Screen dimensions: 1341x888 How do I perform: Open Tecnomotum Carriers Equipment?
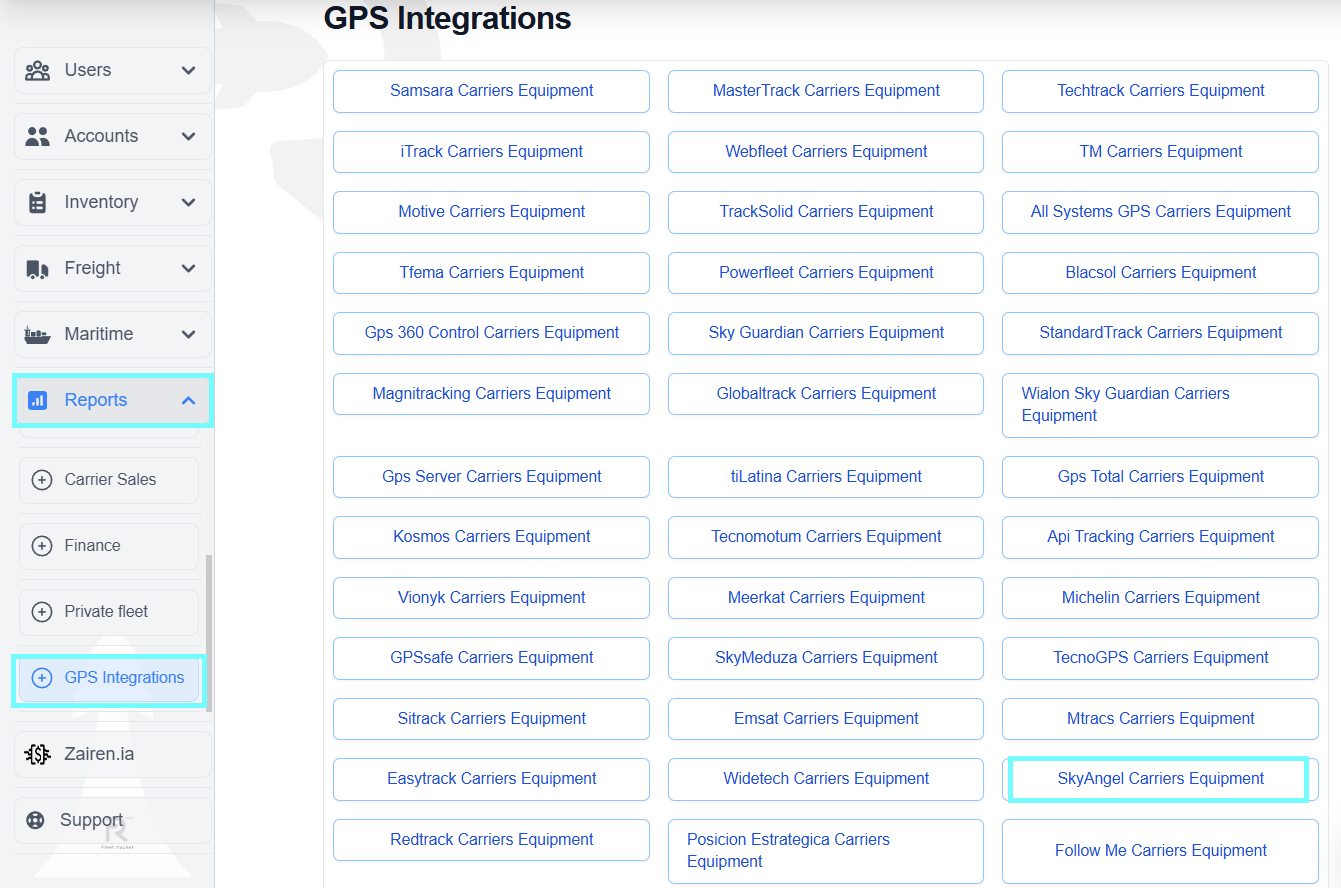point(826,537)
